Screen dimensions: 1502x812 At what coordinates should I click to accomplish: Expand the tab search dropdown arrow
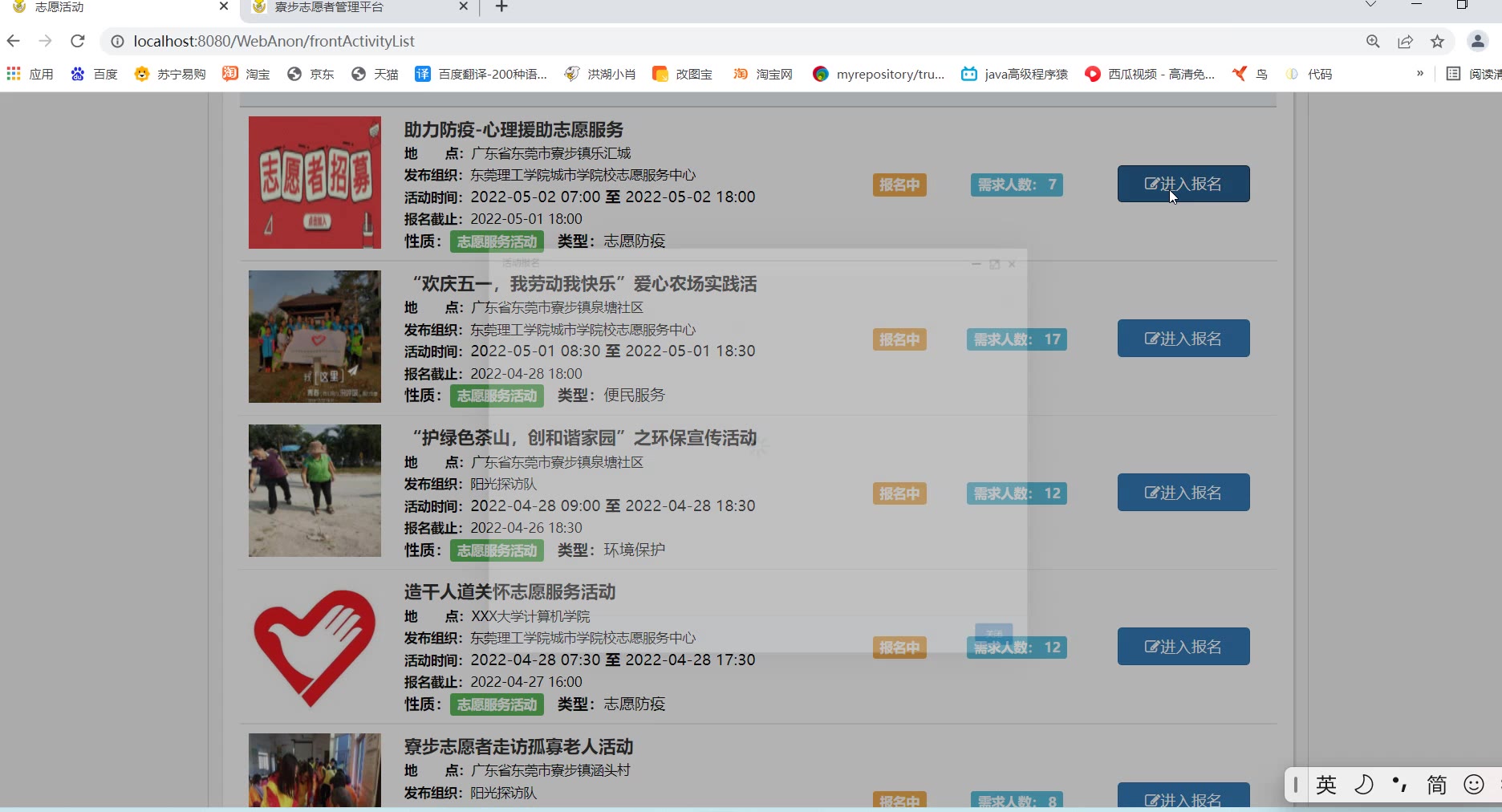pos(1370,5)
